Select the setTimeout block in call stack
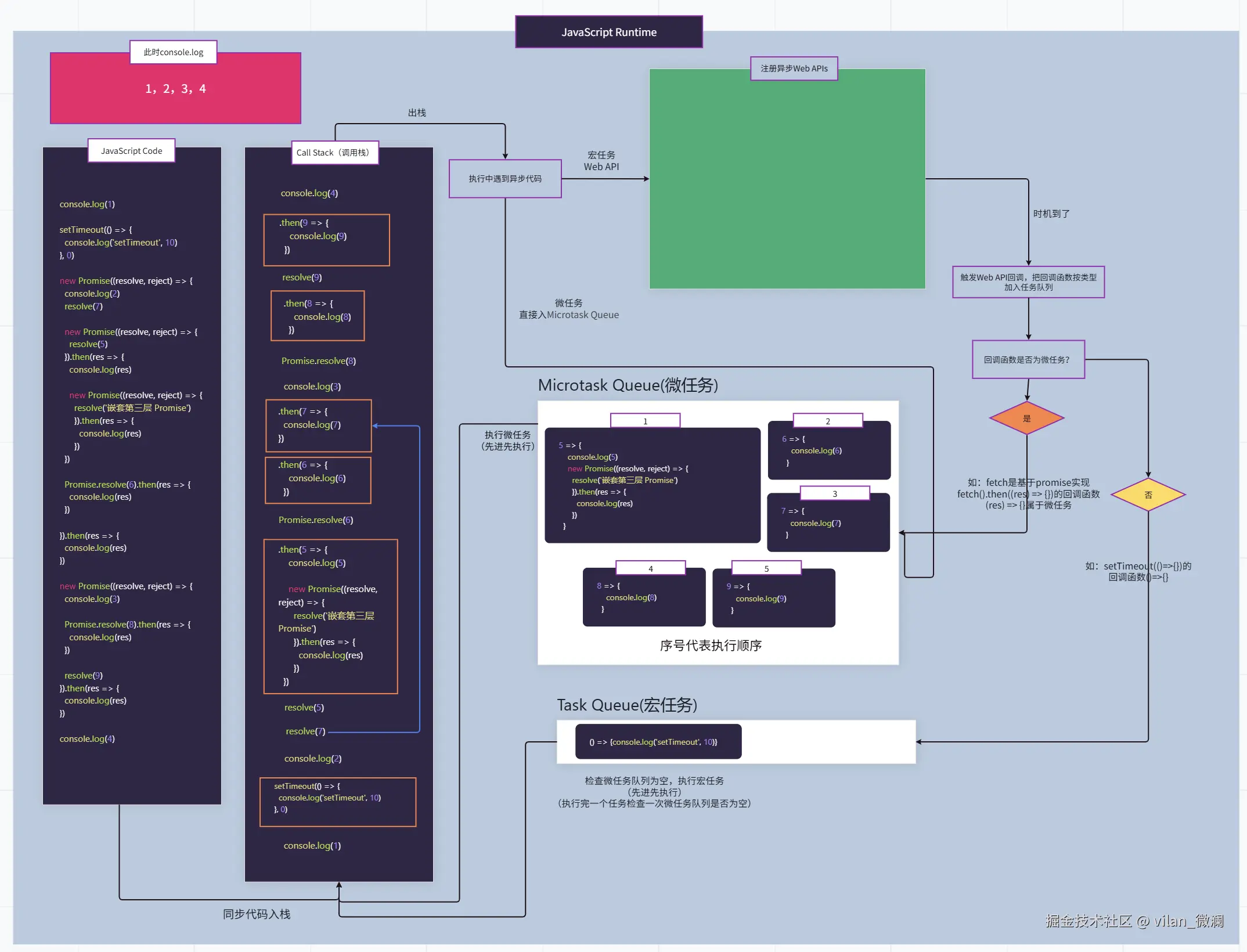Screen dimensions: 1247x952 (337, 802)
